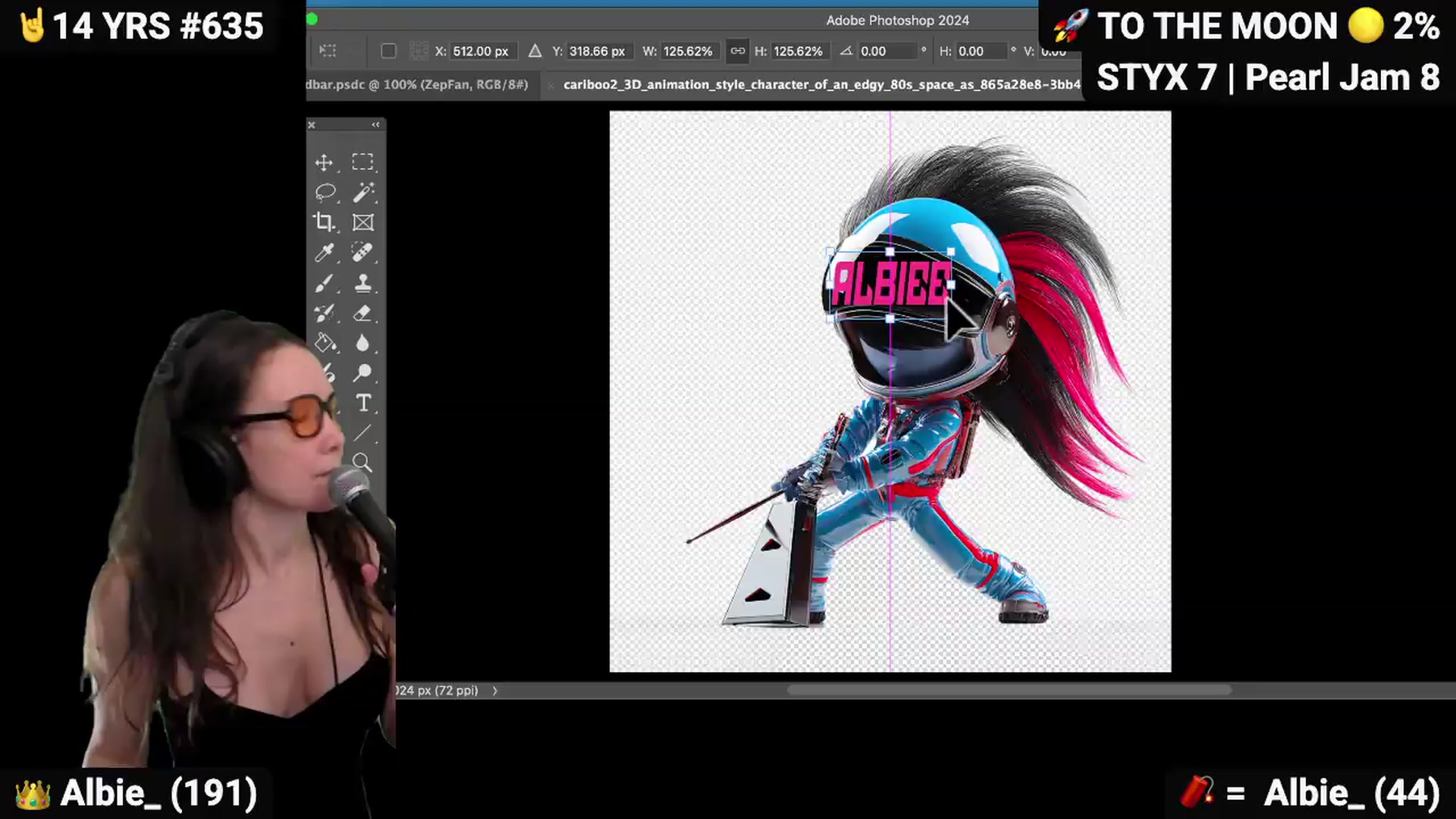Screen dimensions: 1456x819
Task: Select the History Brush tool
Action: 324,312
